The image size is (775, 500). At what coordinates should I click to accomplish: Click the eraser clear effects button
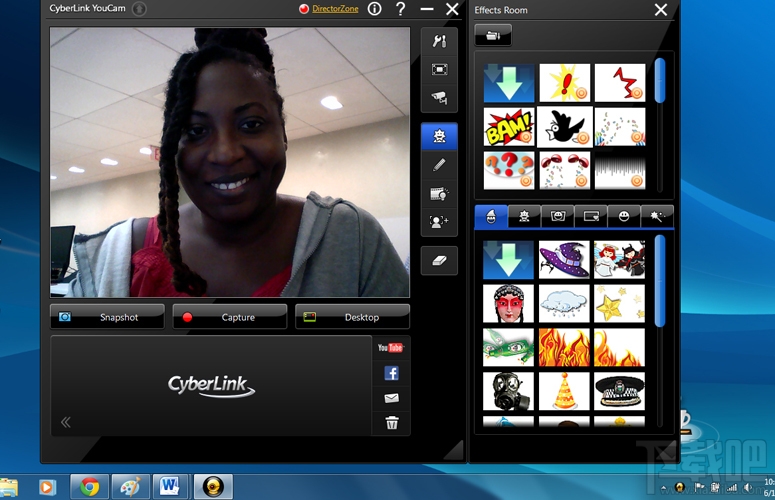pyautogui.click(x=439, y=260)
